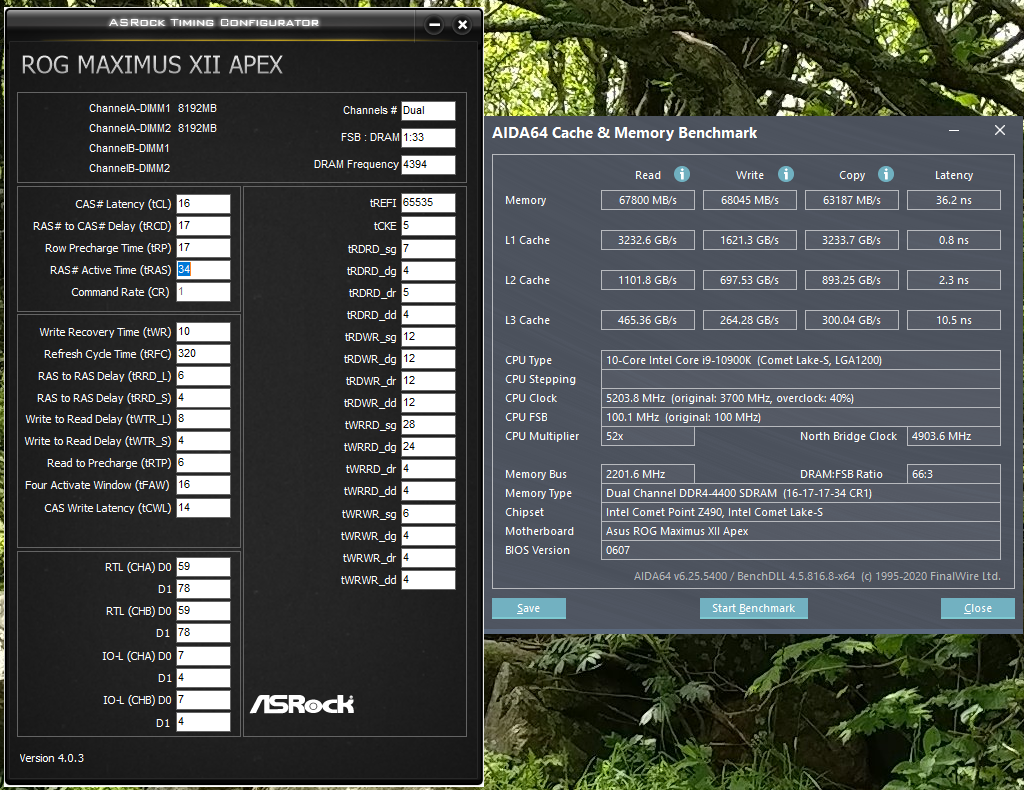Click the Copy info icon in AIDA64
The image size is (1024, 790).
pyautogui.click(x=886, y=174)
